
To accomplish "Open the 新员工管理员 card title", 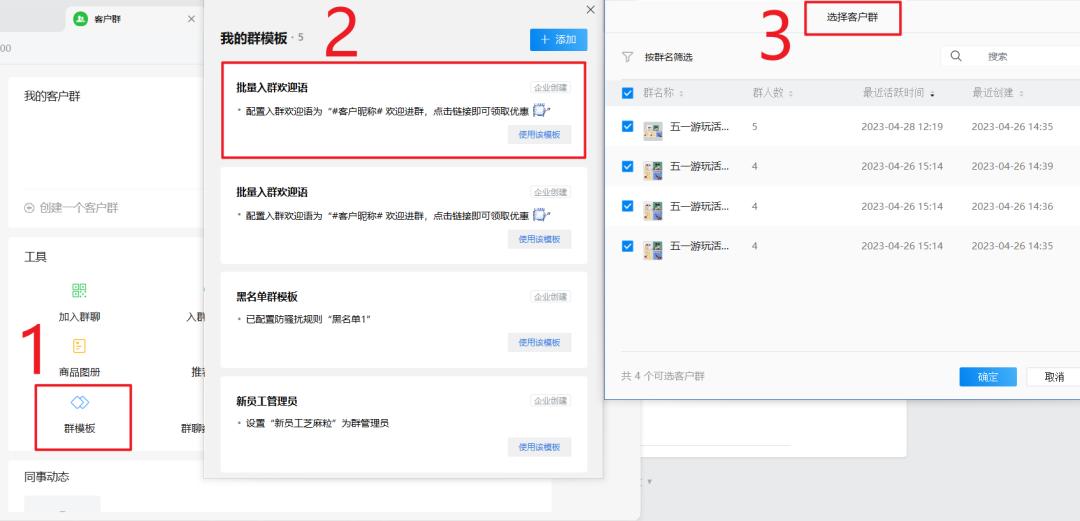I will [267, 401].
